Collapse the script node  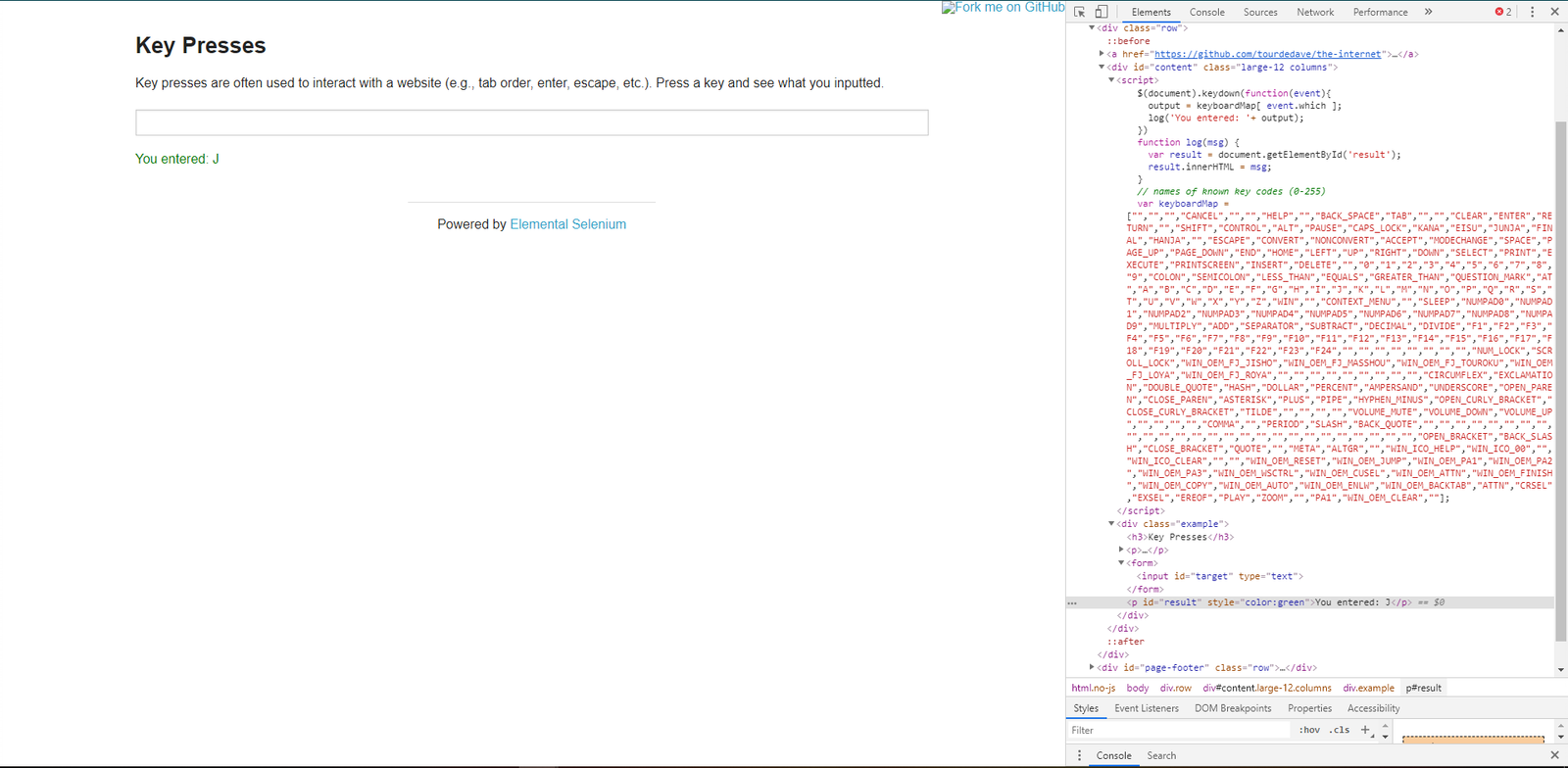(x=1111, y=80)
